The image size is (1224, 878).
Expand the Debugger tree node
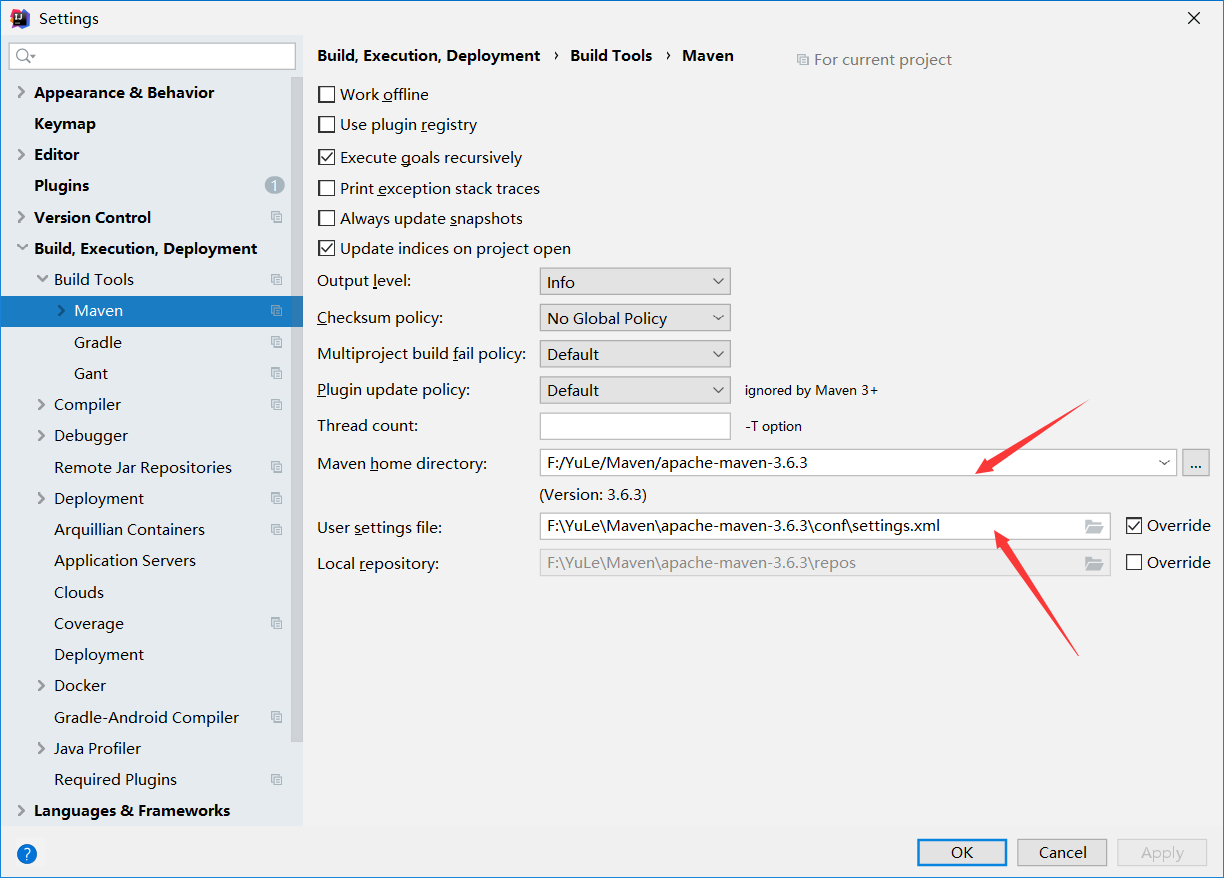click(41, 435)
